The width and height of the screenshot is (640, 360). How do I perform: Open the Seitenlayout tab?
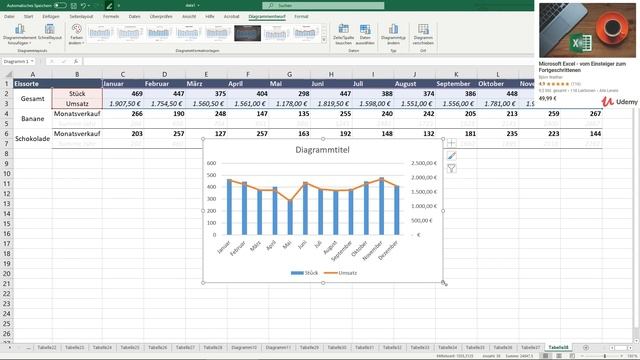81,16
